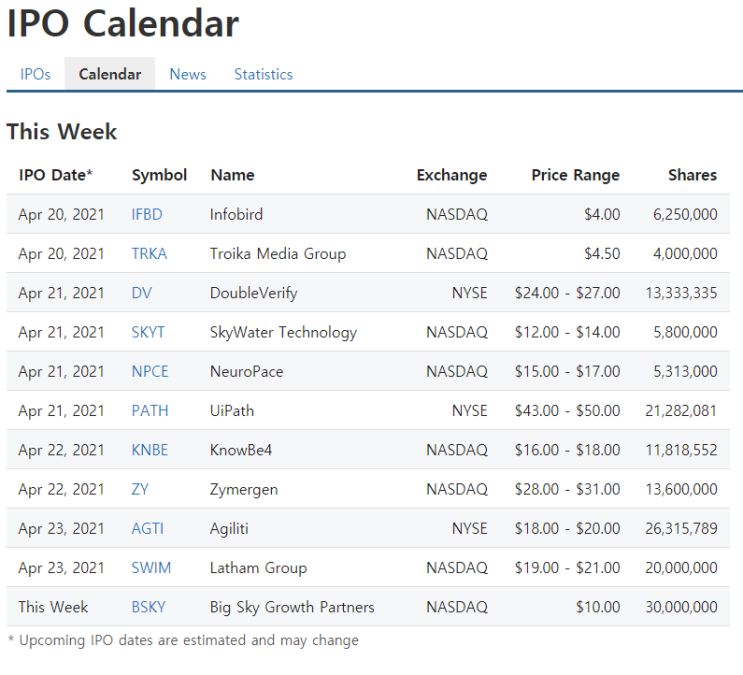
Task: Open the TRKA symbol link
Action: coord(149,254)
